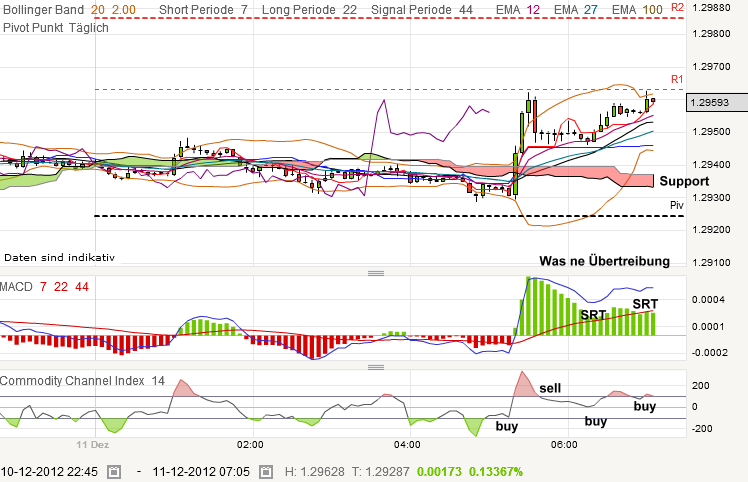Click CCI axis label 200

point(701,386)
